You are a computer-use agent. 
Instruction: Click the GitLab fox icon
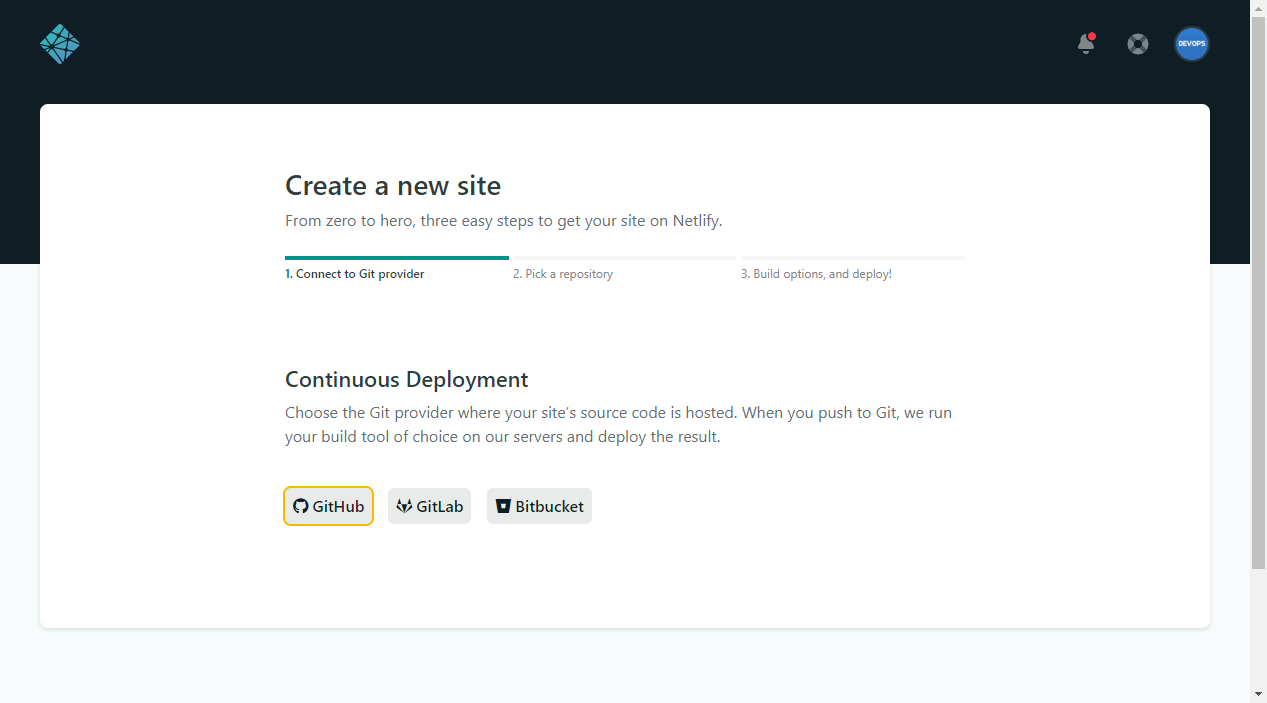click(x=404, y=506)
